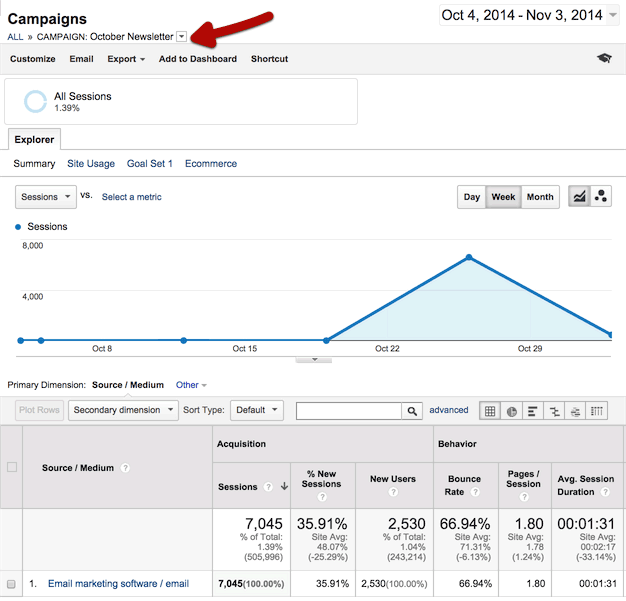This screenshot has width=626, height=601.
Task: Check the select-all rows checkbox
Action: [12, 467]
